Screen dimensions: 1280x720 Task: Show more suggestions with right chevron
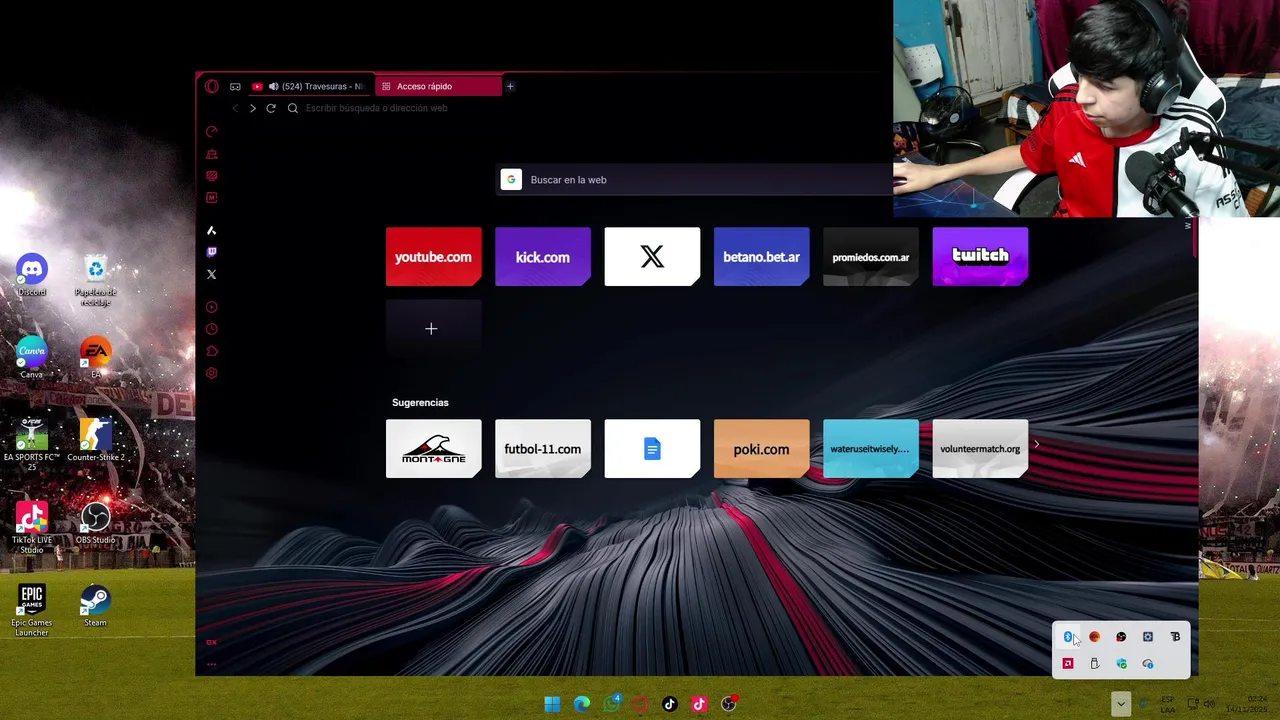point(1036,445)
